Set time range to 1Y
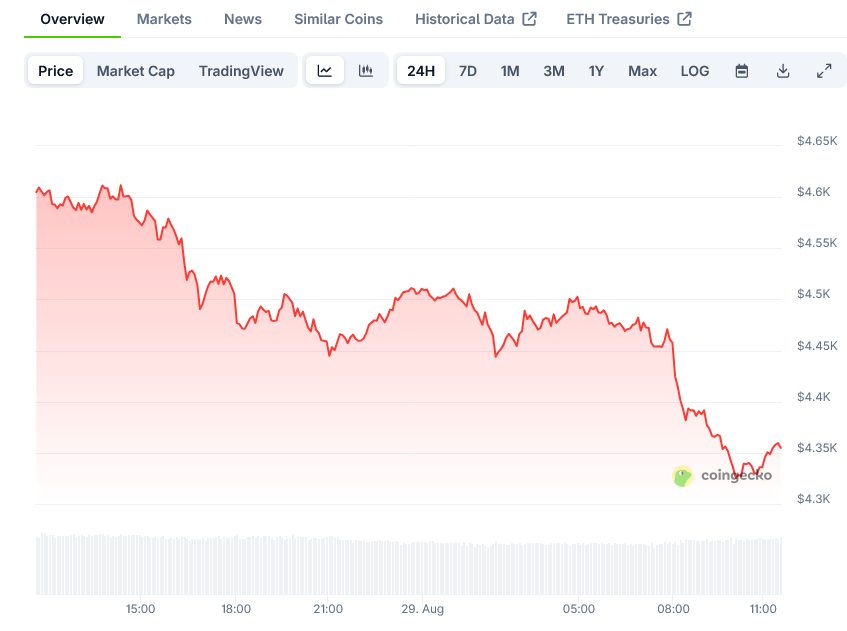The width and height of the screenshot is (847, 631). point(596,71)
